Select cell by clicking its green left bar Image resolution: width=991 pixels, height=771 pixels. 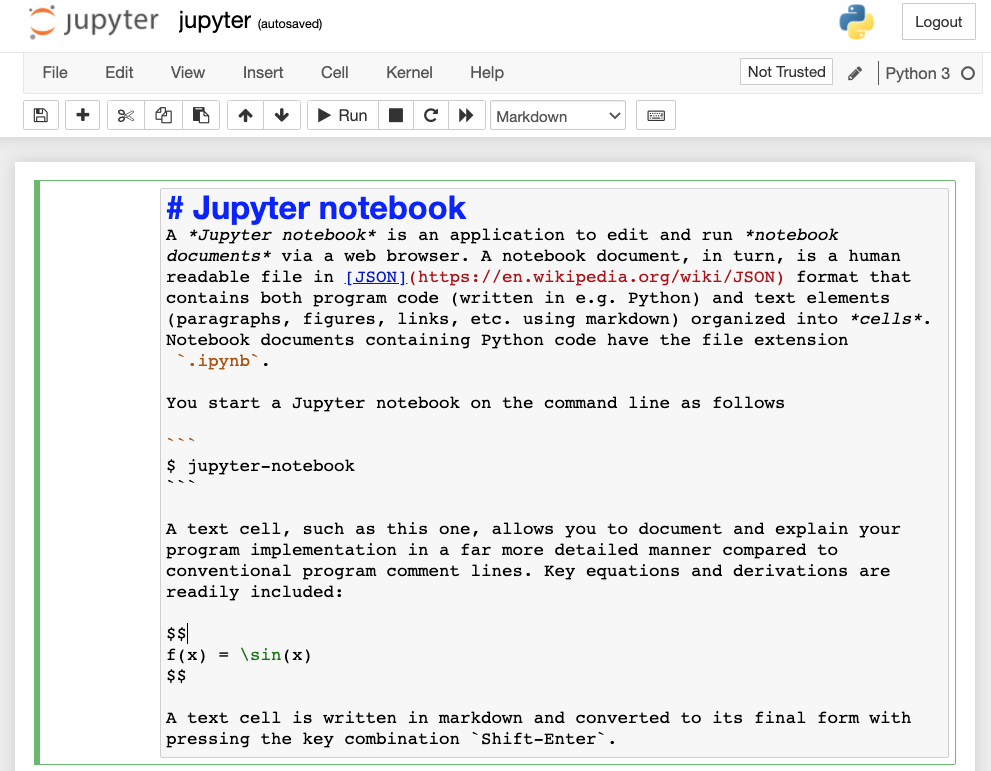[37, 472]
